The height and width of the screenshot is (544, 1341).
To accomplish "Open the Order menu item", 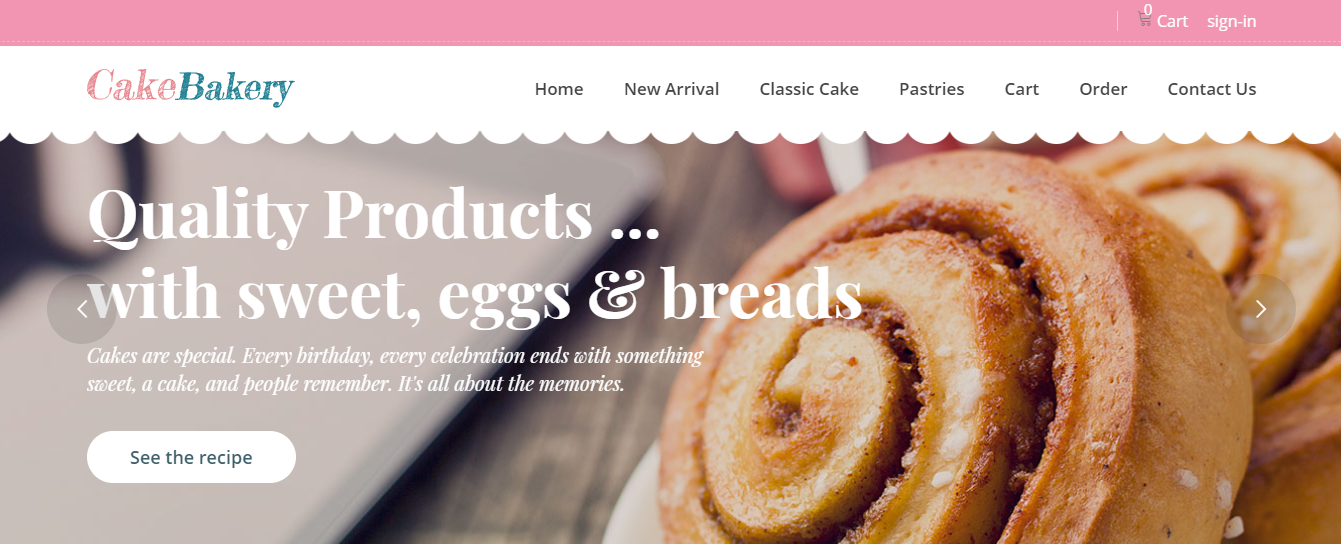I will (x=1103, y=89).
